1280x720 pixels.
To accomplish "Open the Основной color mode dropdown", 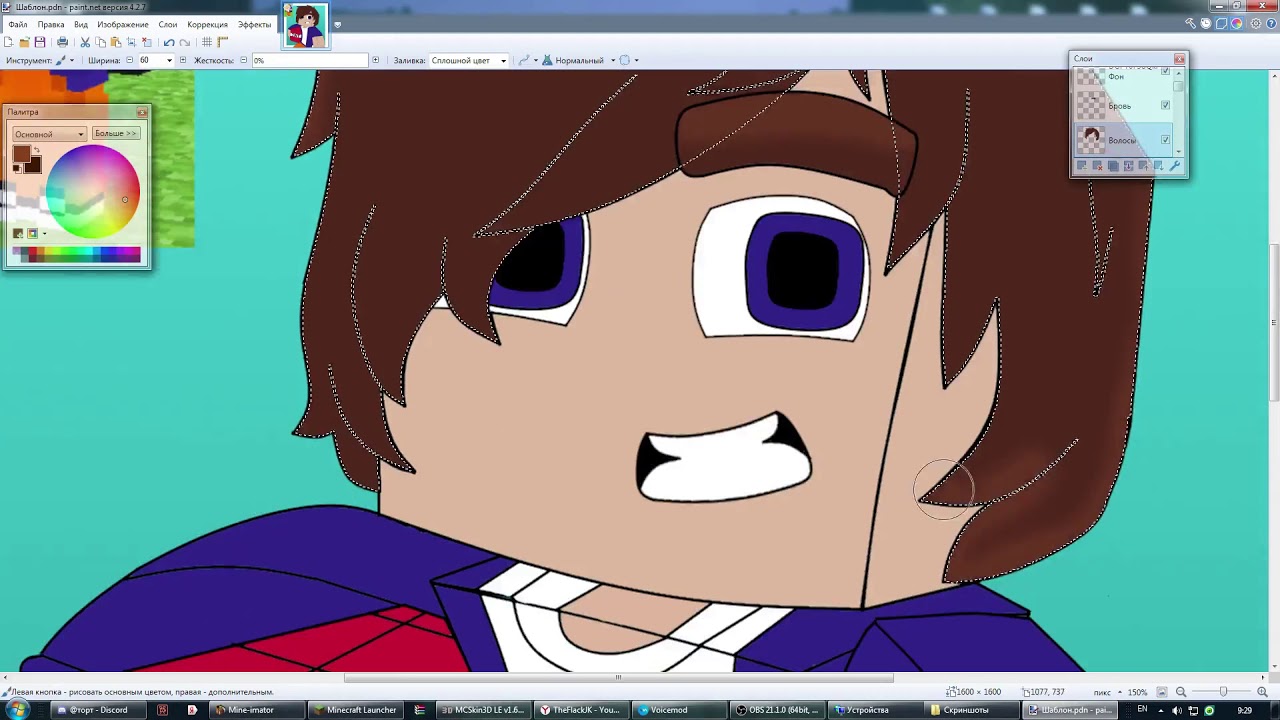I will [x=49, y=134].
